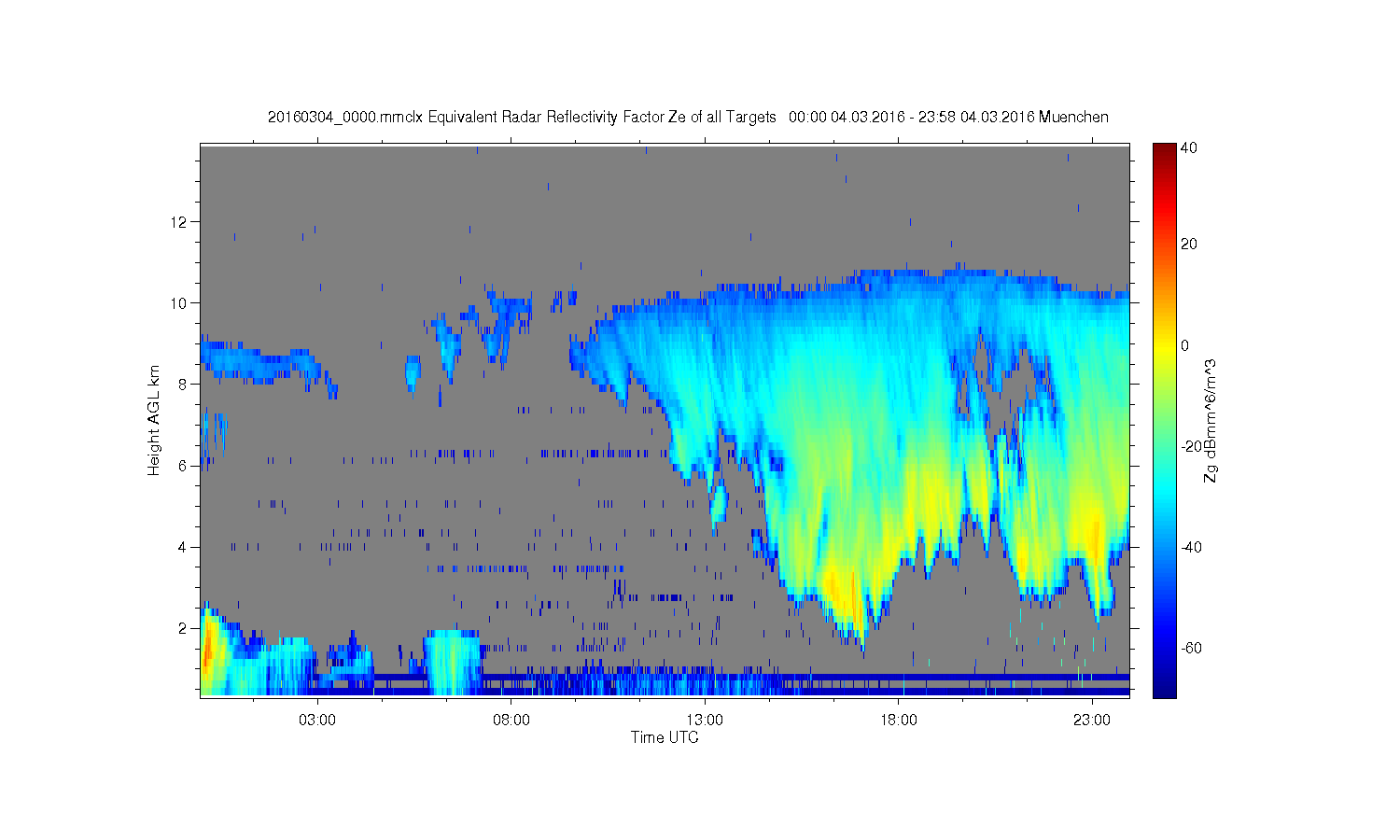This screenshot has width=1400, height=840.
Task: Click the plot title text at top
Action: click(688, 117)
